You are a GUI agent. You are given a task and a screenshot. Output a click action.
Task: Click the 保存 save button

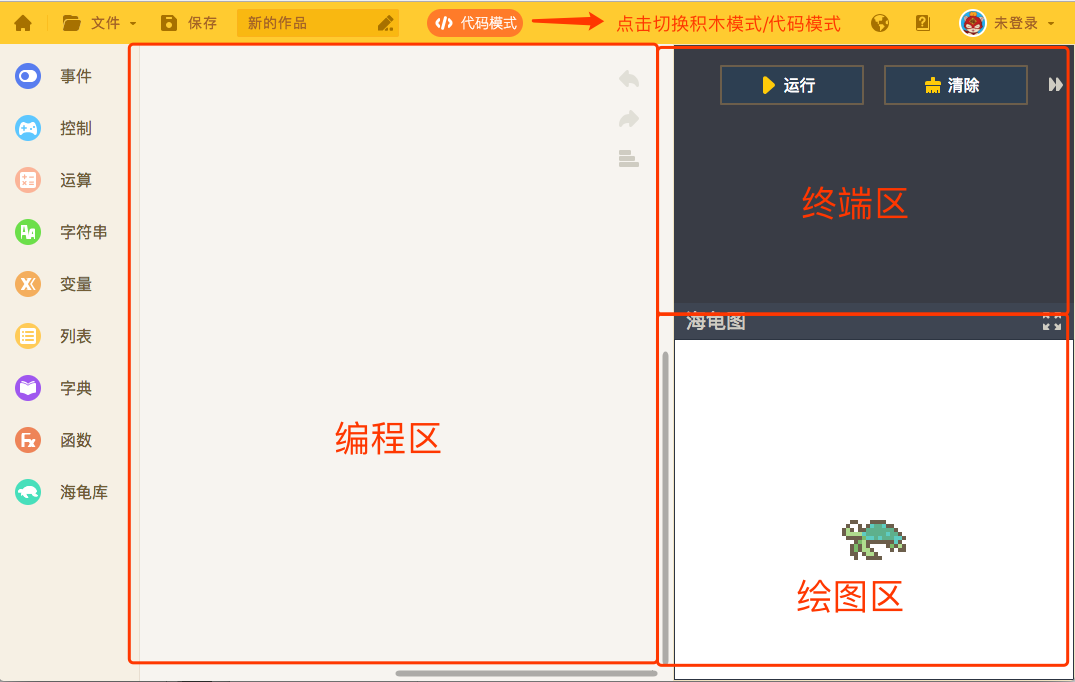pyautogui.click(x=189, y=23)
